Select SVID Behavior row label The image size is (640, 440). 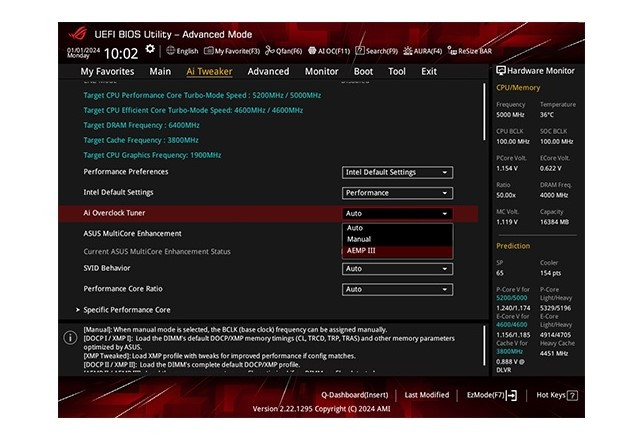[x=107, y=268]
